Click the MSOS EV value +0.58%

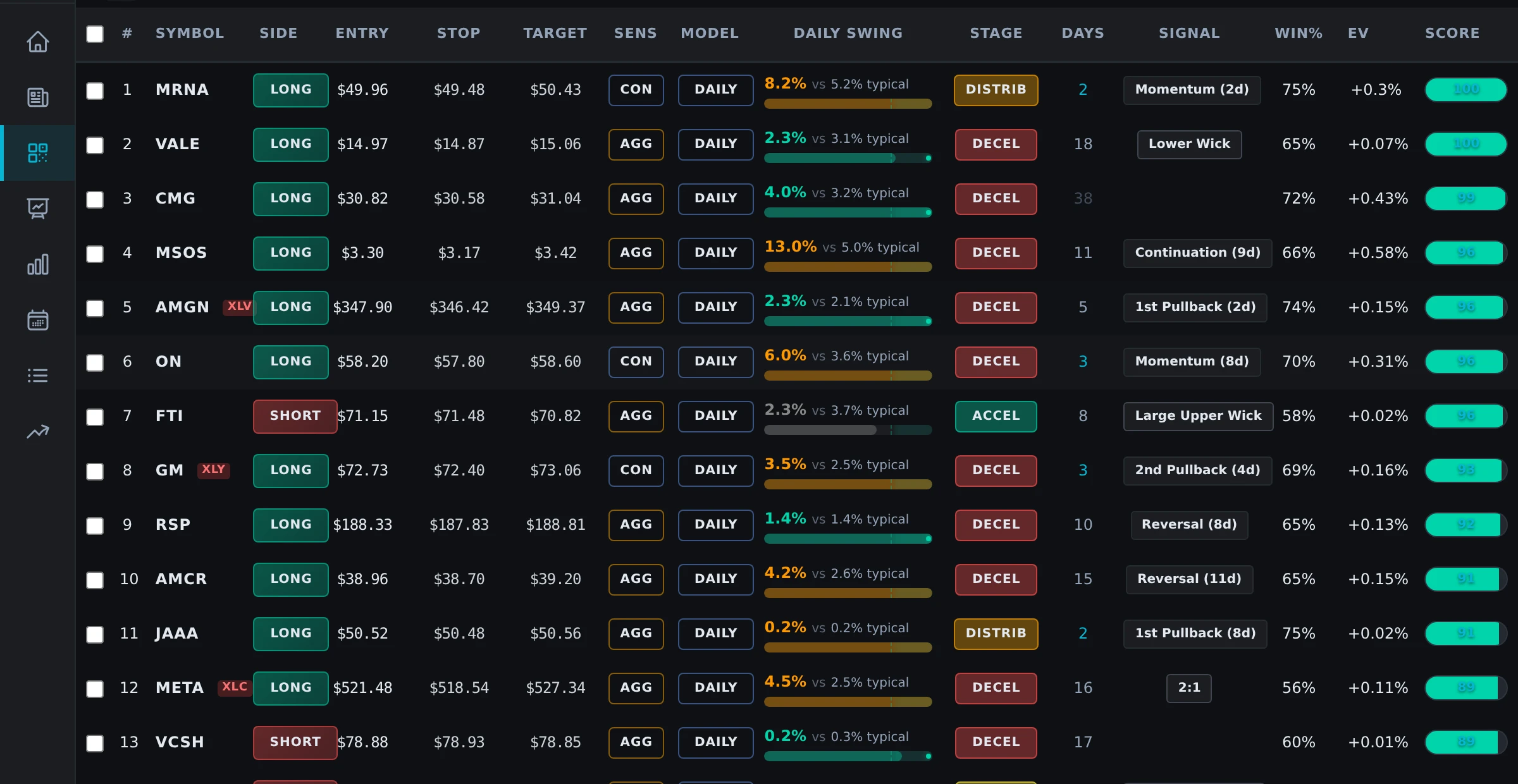pos(1378,253)
